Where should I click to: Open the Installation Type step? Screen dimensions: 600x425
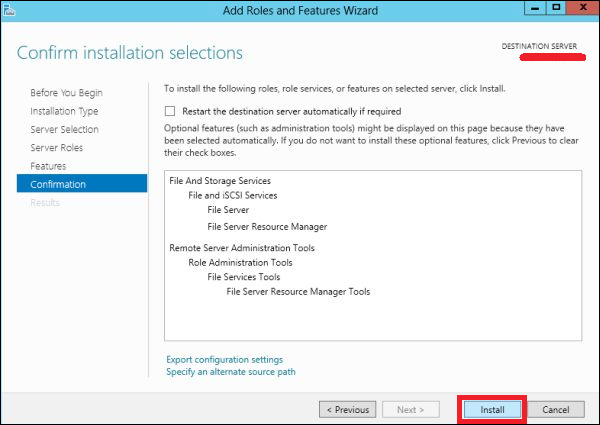(64, 111)
